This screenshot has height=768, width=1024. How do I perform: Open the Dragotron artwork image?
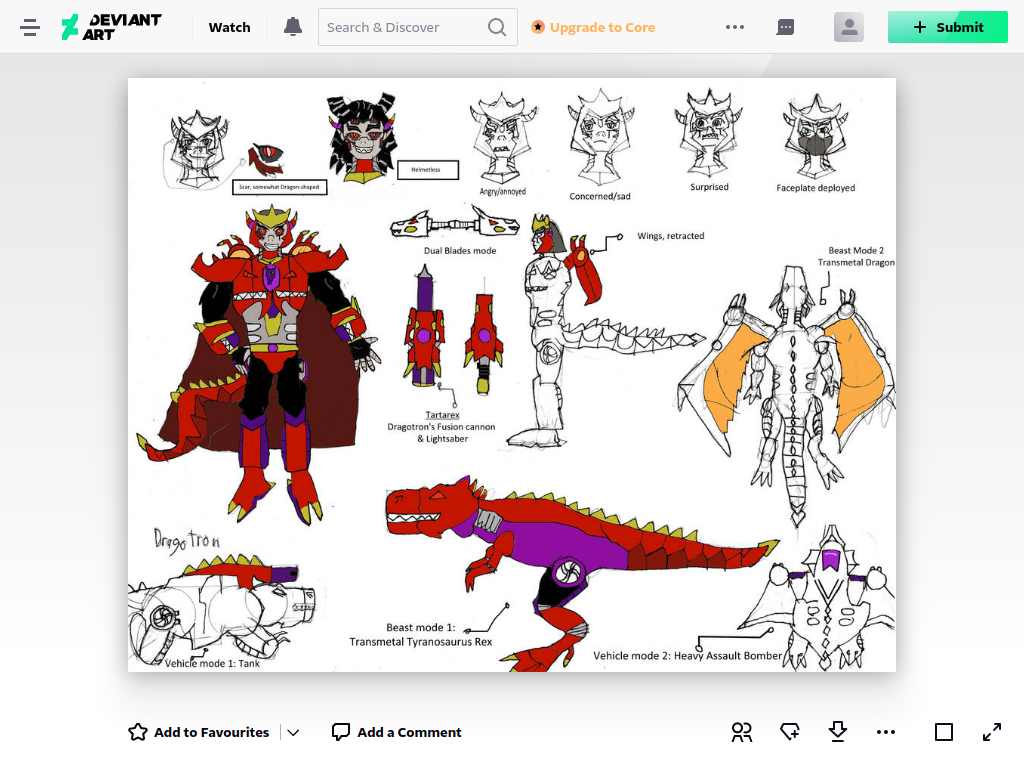tap(512, 375)
